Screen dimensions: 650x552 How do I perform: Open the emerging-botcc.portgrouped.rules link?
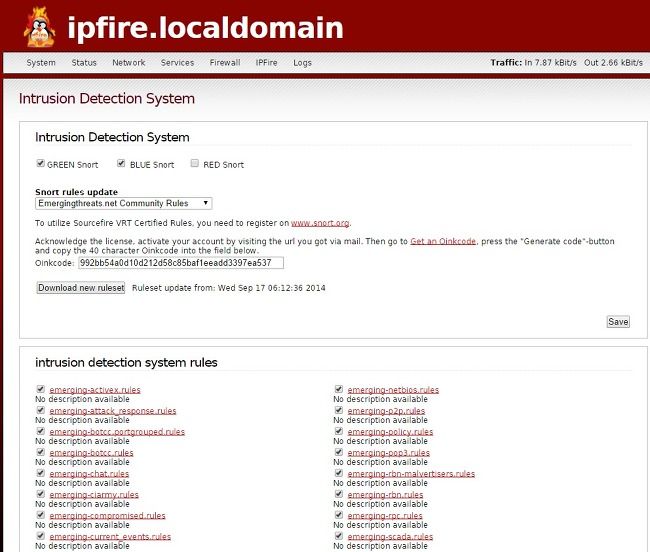click(x=117, y=432)
